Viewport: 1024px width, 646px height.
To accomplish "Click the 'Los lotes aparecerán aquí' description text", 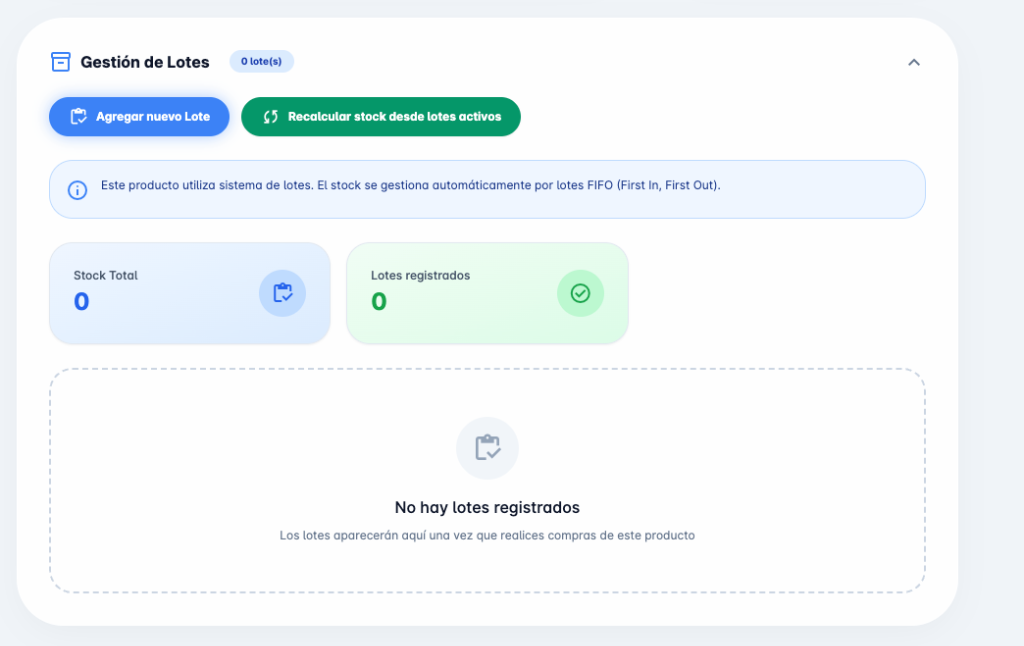I will point(487,536).
